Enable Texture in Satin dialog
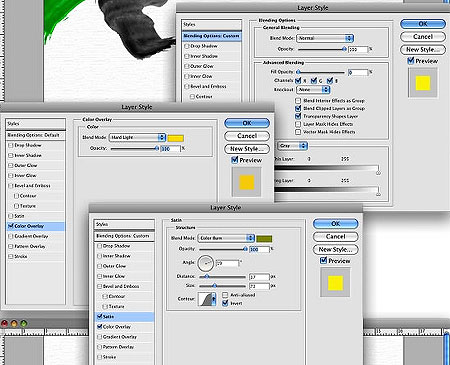This screenshot has width=450, height=365. click(x=105, y=306)
